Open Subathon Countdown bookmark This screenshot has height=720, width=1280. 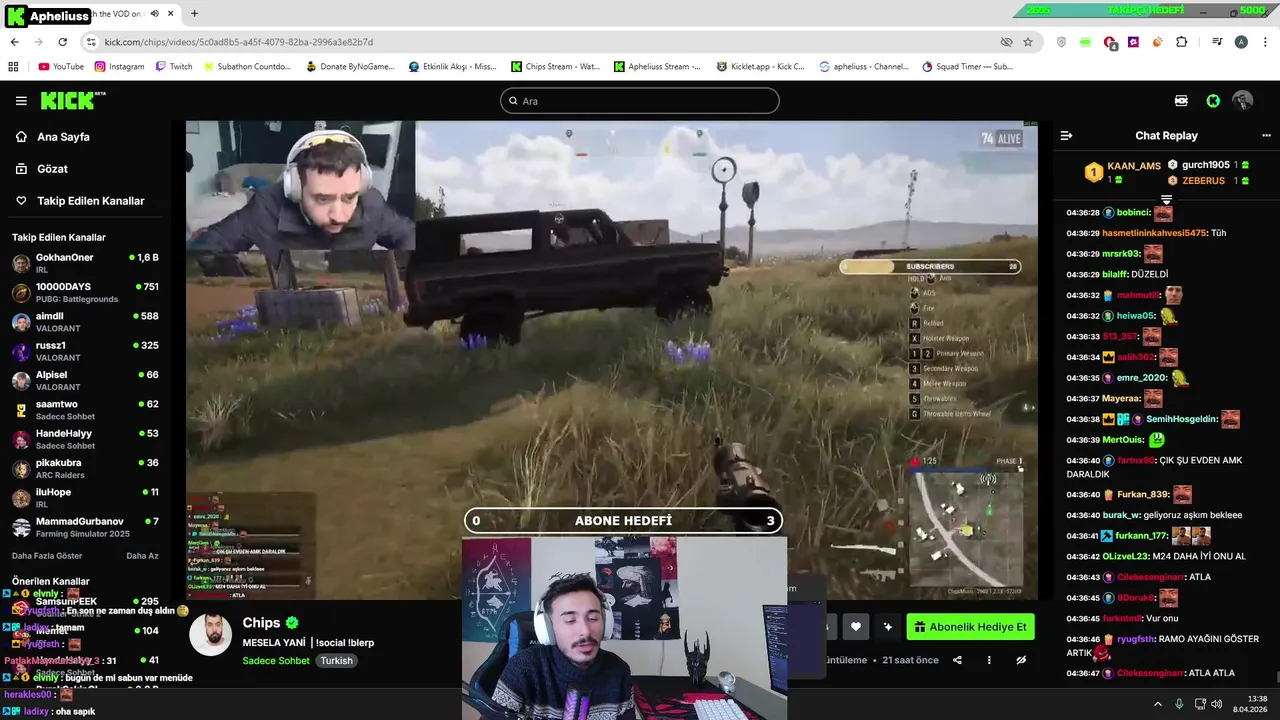click(247, 67)
